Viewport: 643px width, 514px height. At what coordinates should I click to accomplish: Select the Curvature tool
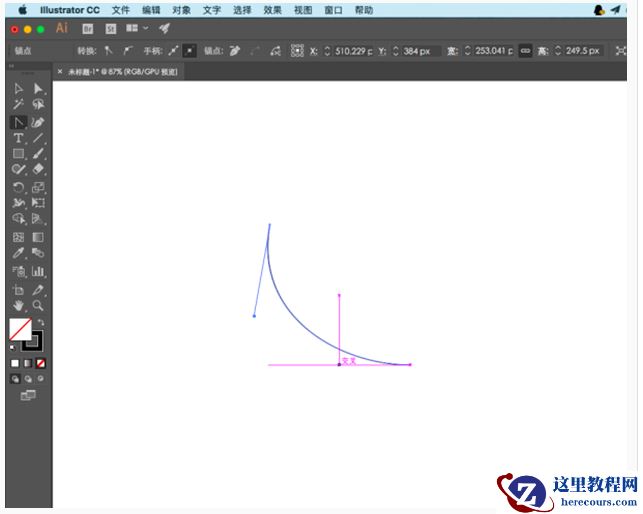pos(38,122)
